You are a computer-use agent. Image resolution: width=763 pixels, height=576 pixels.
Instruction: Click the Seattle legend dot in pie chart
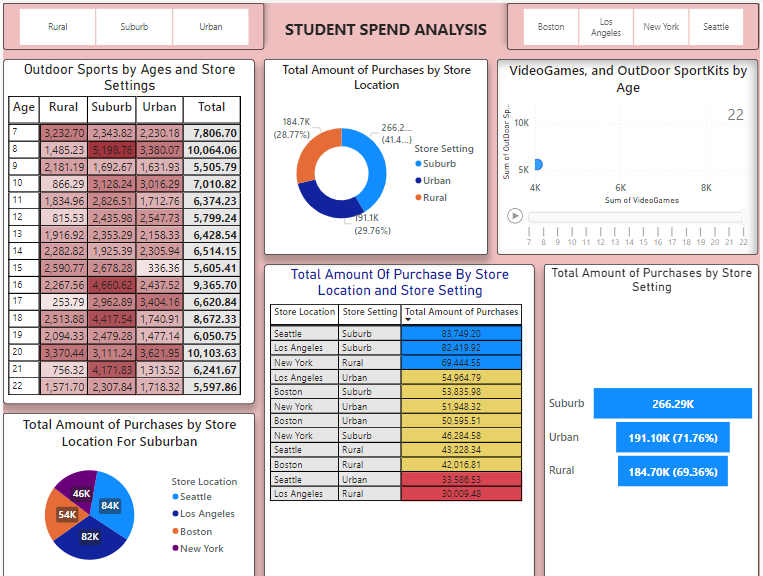177,497
